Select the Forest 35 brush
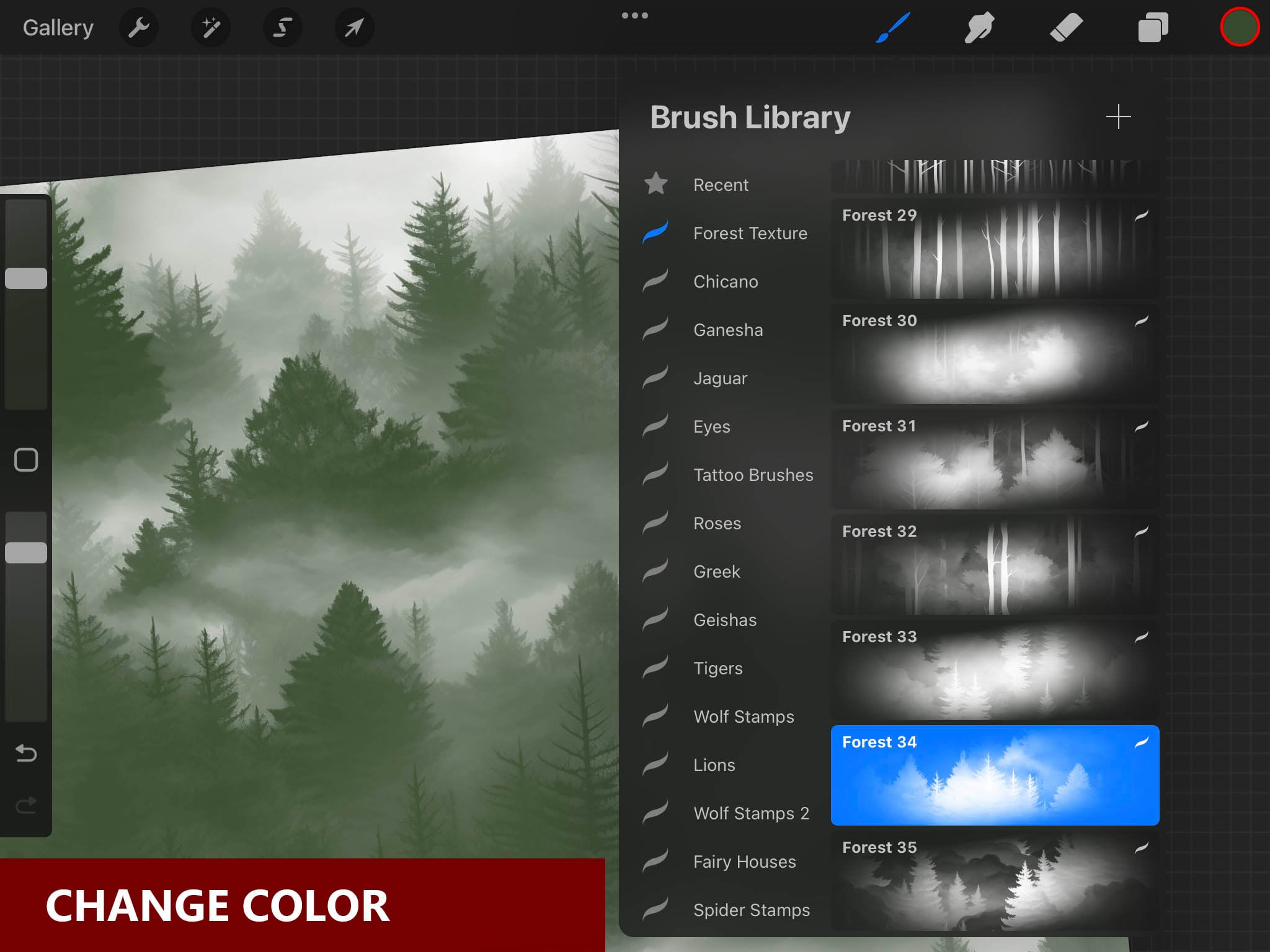1270x952 pixels. (995, 881)
